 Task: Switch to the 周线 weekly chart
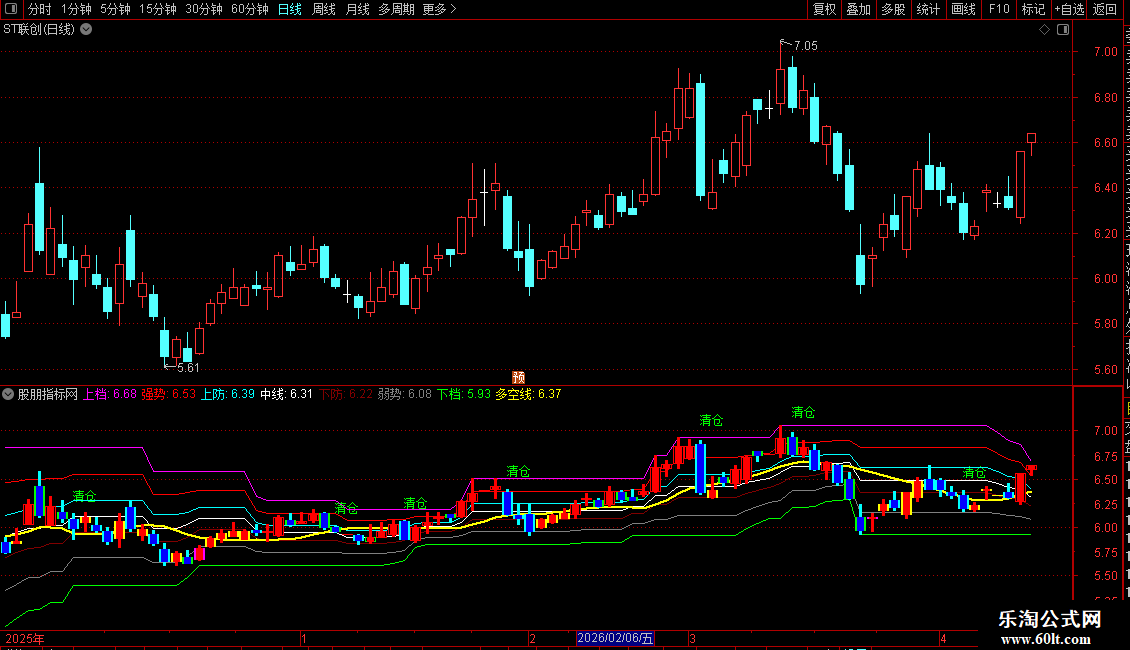click(x=324, y=9)
